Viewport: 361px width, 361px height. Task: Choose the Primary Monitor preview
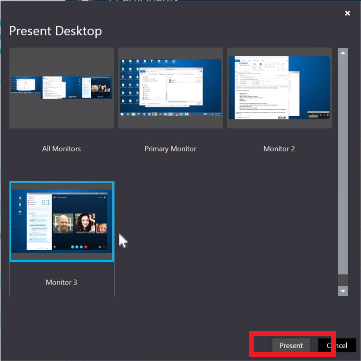(170, 88)
